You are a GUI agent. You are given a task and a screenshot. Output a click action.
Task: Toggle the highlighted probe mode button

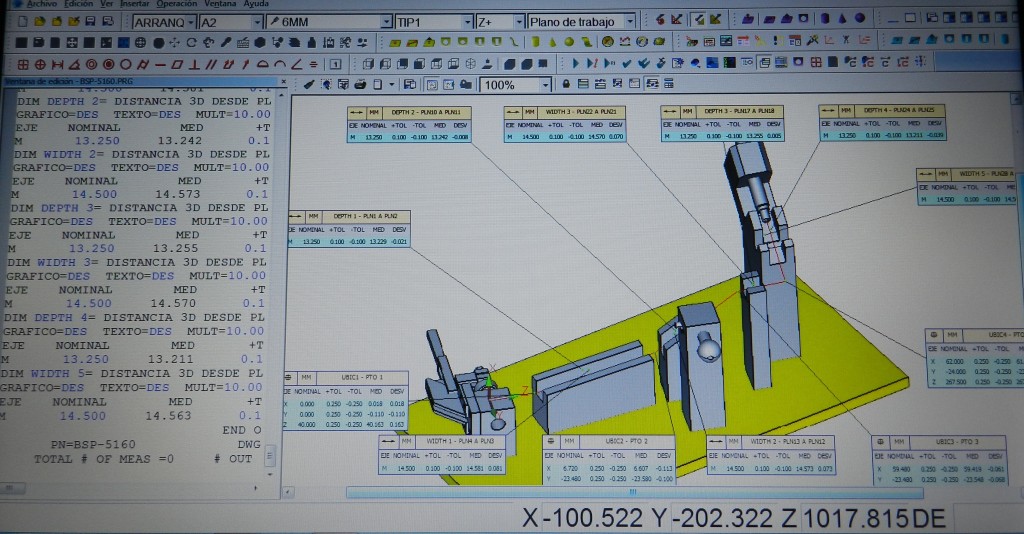coord(699,20)
